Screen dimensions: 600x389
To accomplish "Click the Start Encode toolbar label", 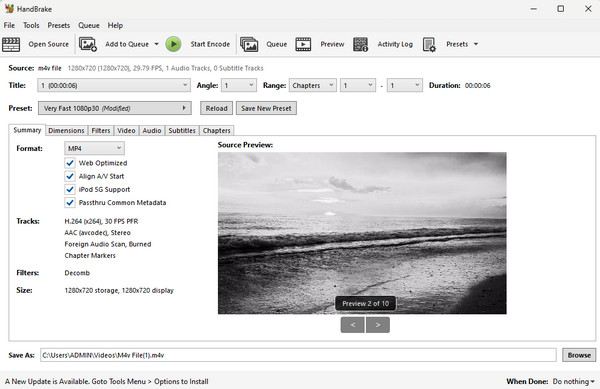I will pyautogui.click(x=210, y=44).
